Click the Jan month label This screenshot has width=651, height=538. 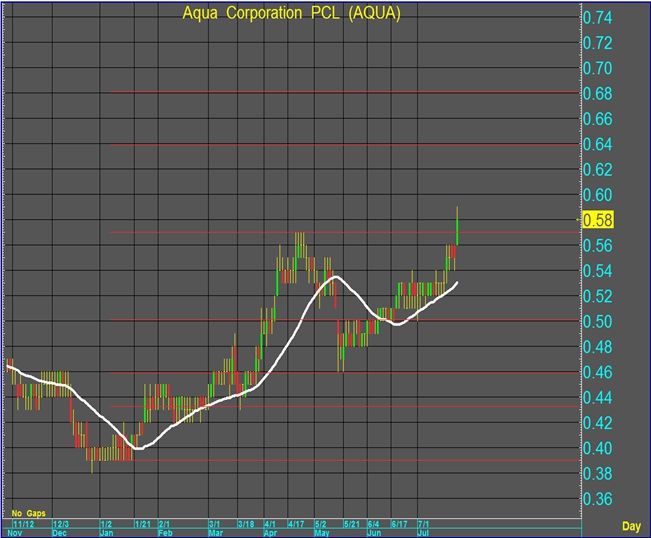tap(107, 533)
